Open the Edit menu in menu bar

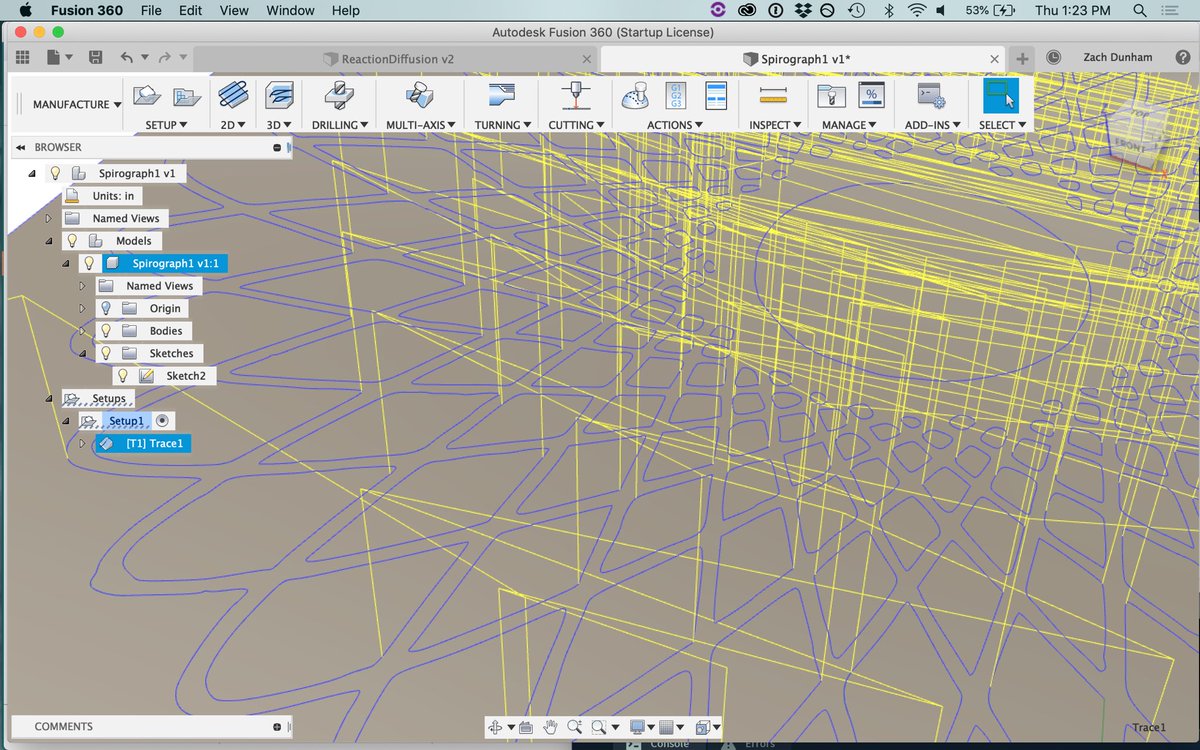(x=190, y=10)
